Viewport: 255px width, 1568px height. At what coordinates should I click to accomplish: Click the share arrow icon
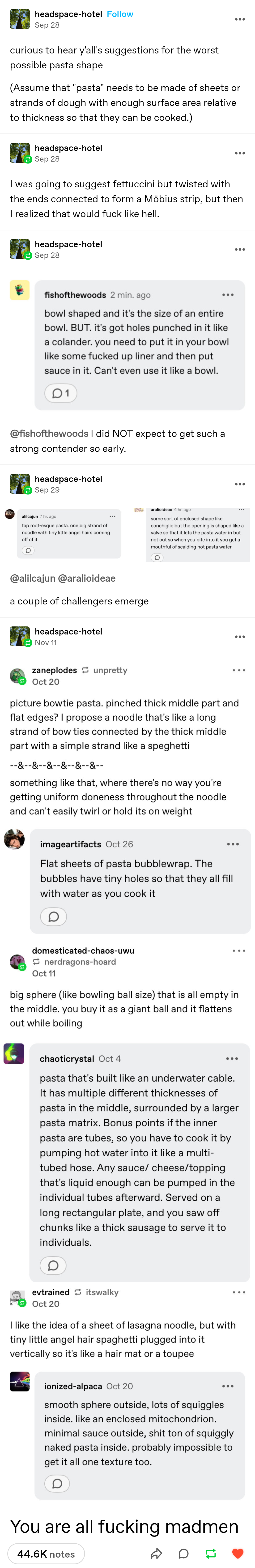pos(156,1553)
